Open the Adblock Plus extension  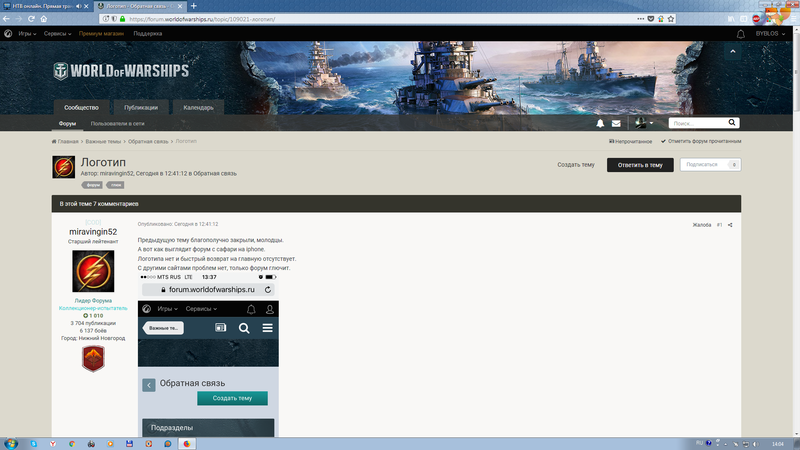[x=756, y=19]
